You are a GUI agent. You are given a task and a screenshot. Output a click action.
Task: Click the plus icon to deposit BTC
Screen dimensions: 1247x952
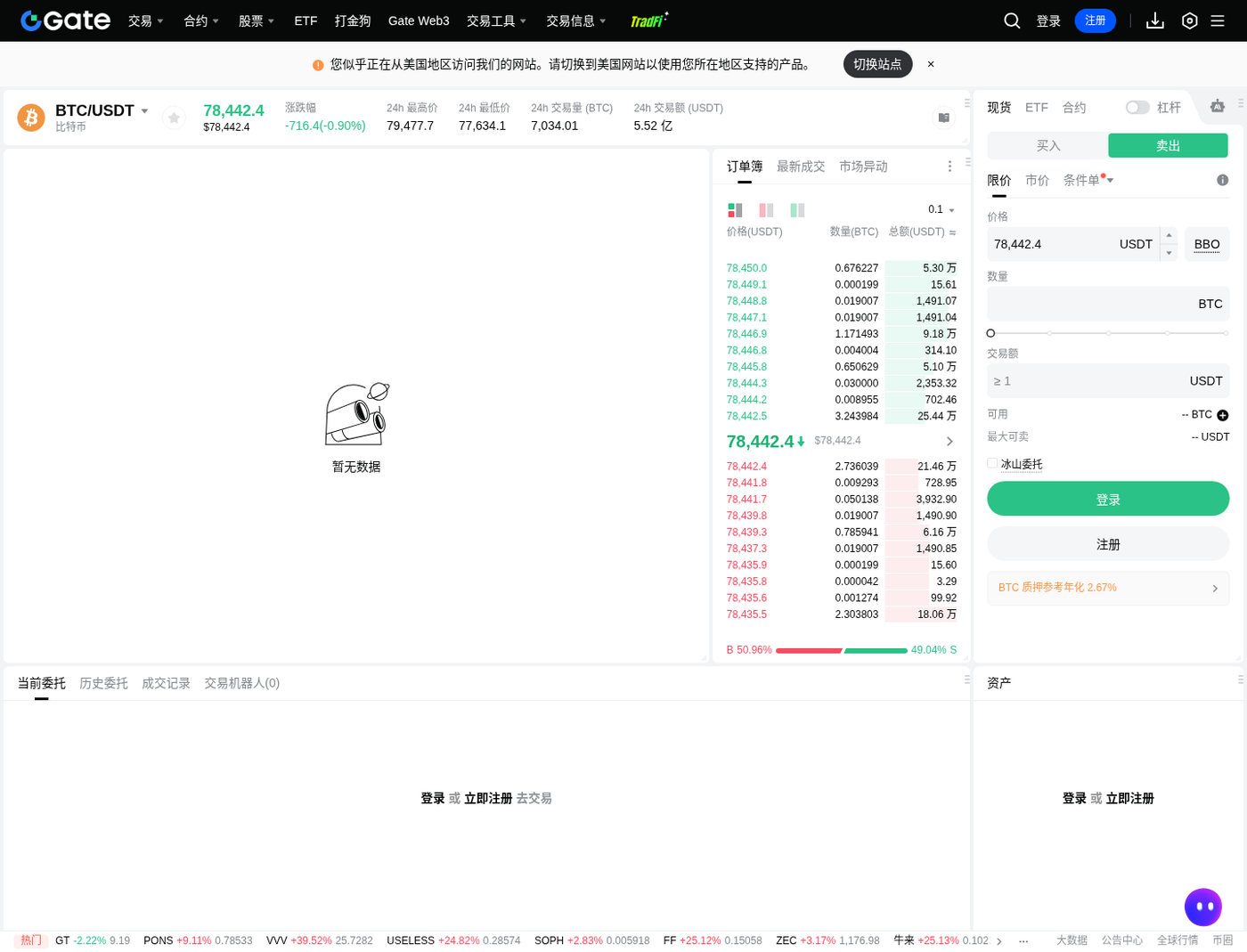click(x=1223, y=415)
